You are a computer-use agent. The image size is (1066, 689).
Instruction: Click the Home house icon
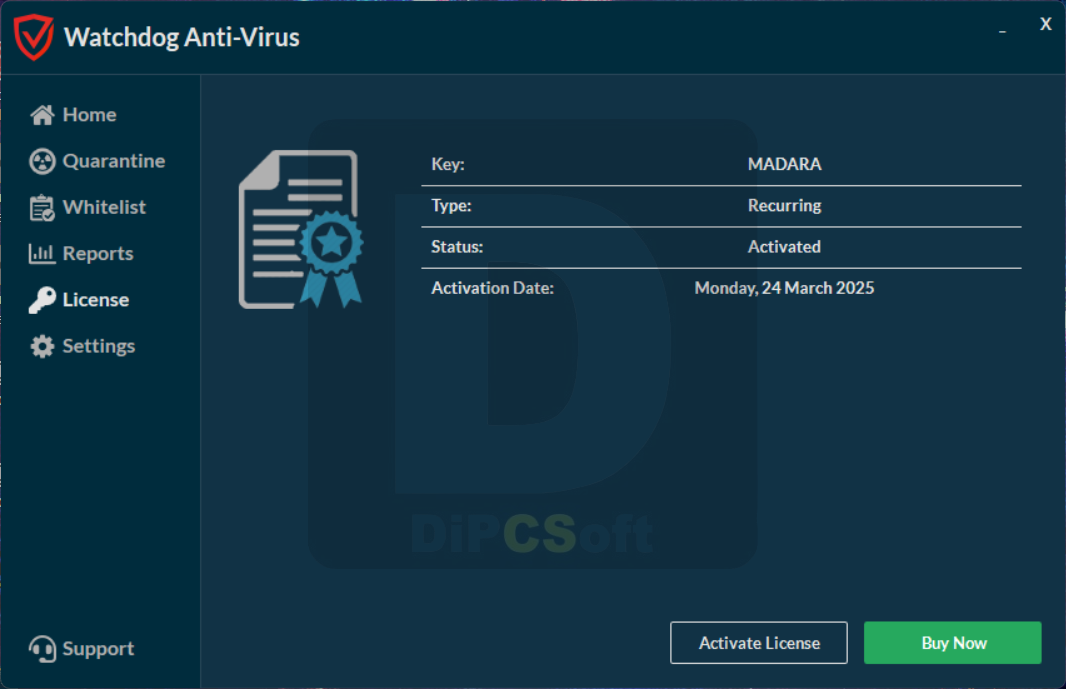pos(42,115)
